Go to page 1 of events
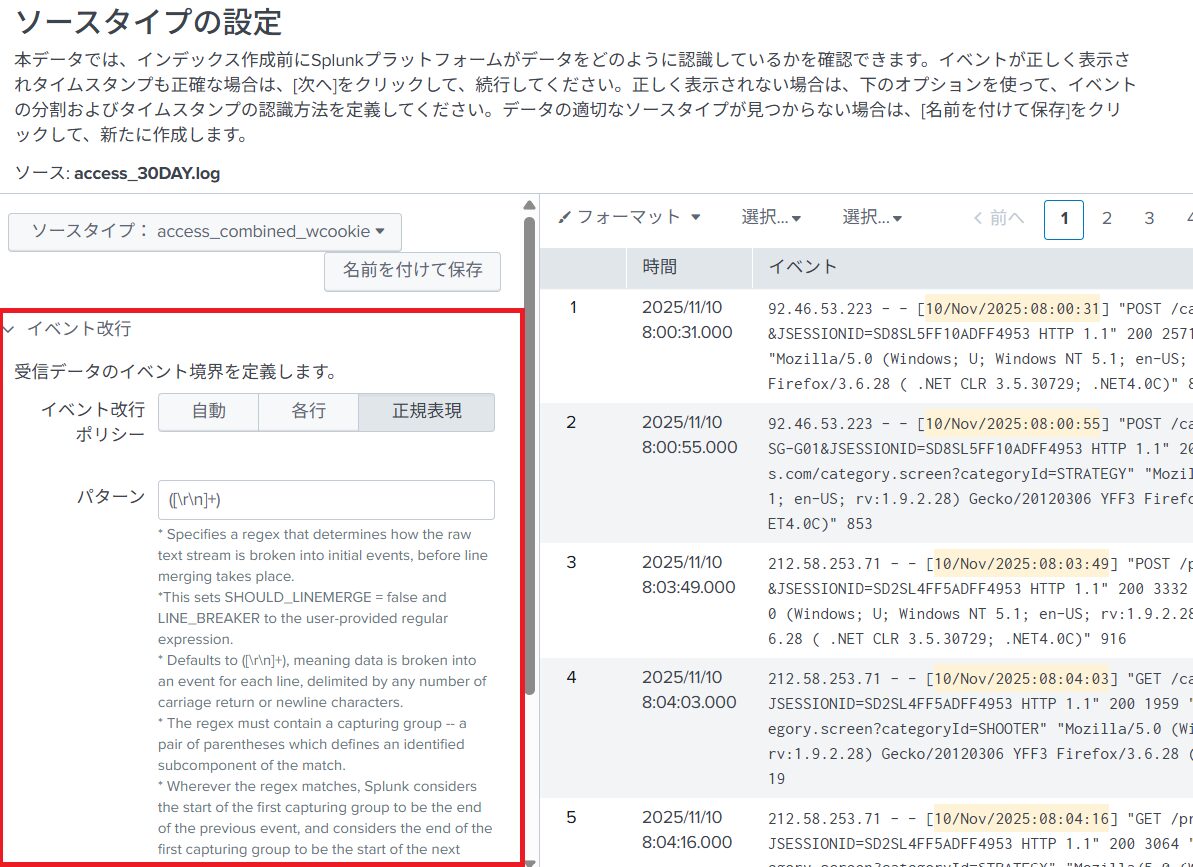The width and height of the screenshot is (1193, 867). point(1064,219)
